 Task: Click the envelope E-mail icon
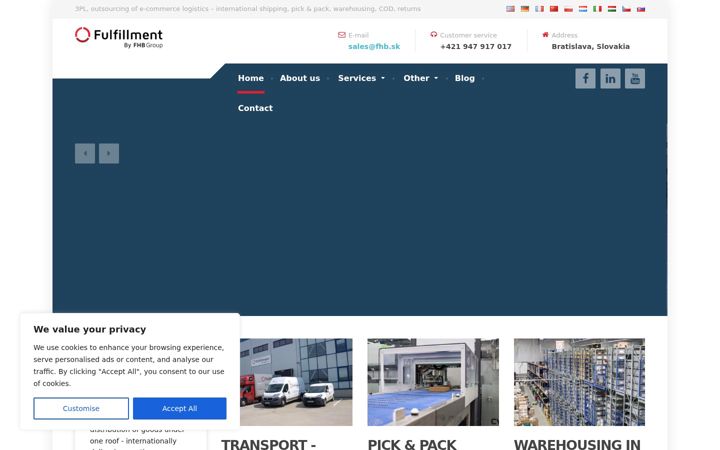pos(342,35)
